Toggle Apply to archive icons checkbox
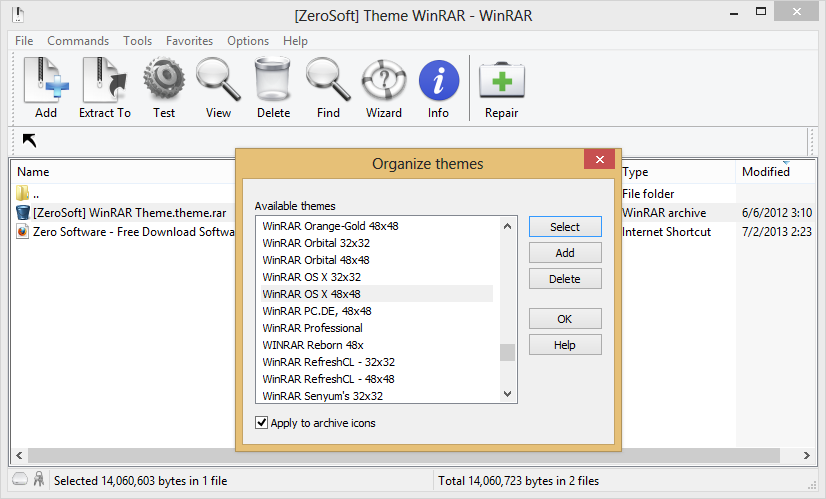 [261, 423]
